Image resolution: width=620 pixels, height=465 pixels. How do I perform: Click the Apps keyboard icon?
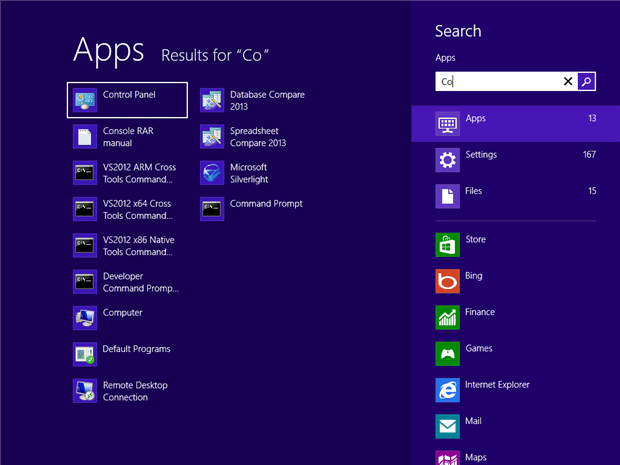[x=447, y=124]
